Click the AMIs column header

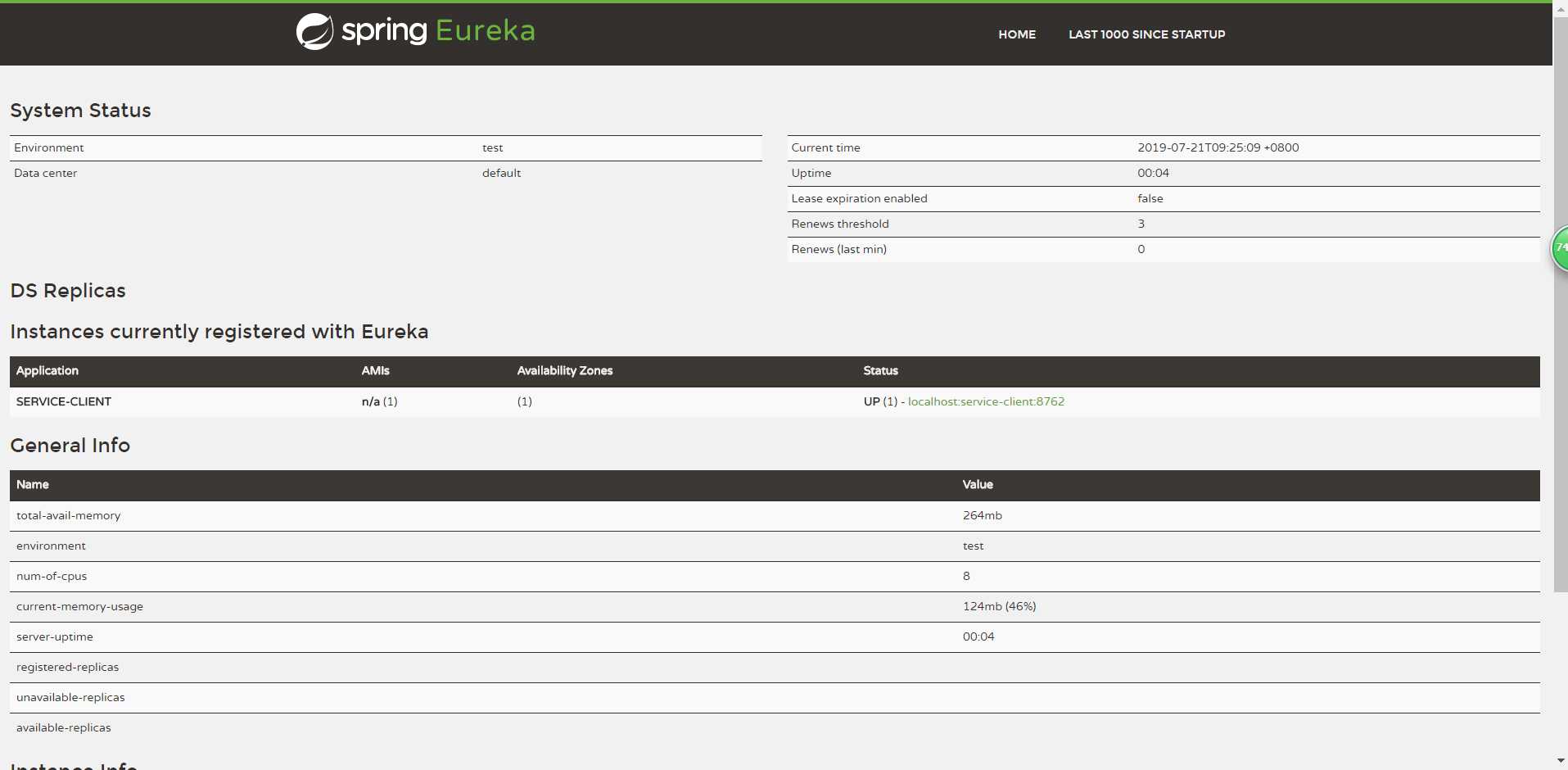(376, 371)
